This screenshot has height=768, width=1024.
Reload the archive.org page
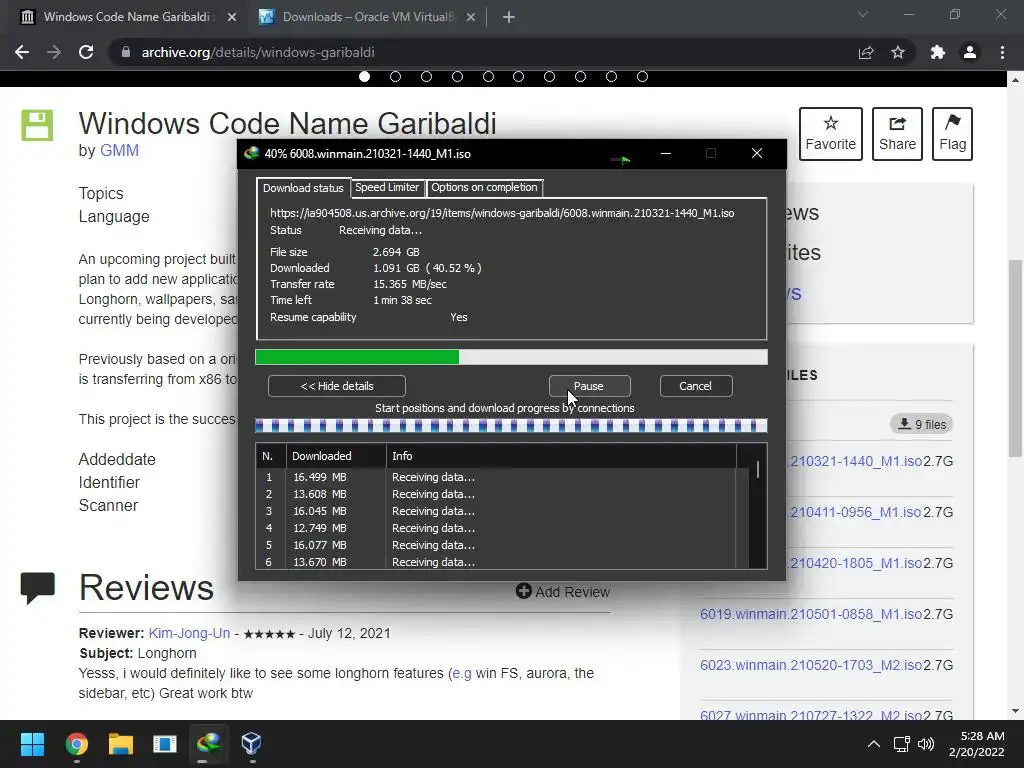(86, 52)
